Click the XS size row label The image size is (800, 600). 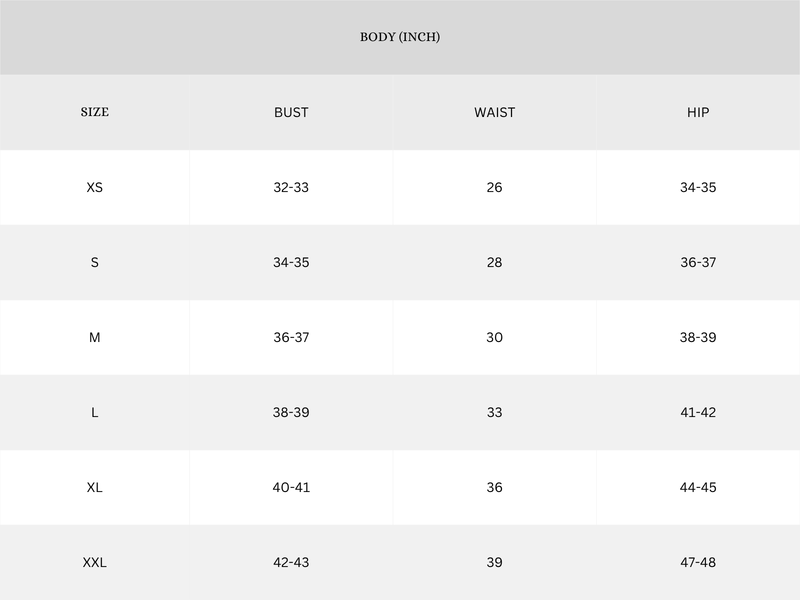click(x=95, y=187)
